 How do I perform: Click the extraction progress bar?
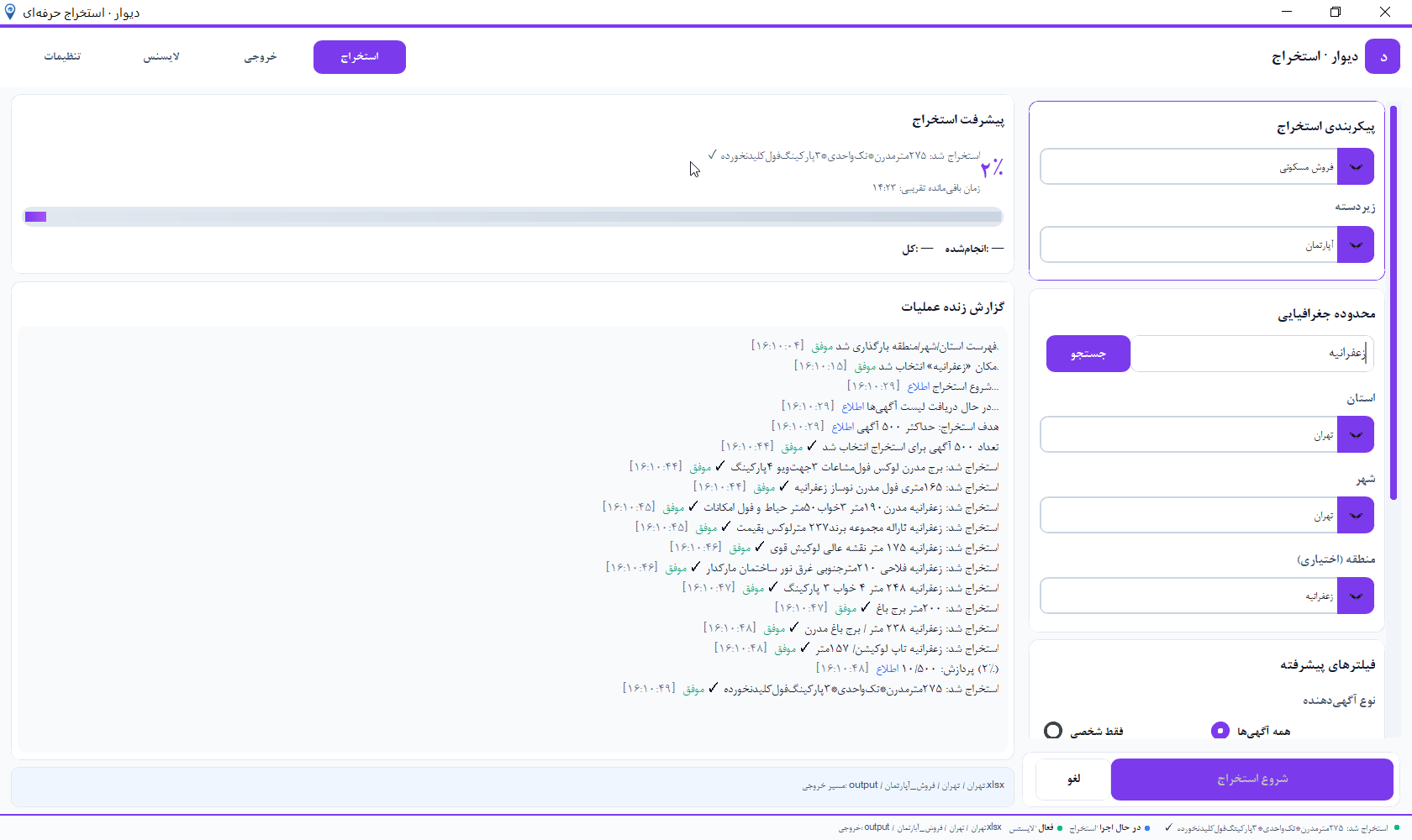[x=513, y=217]
